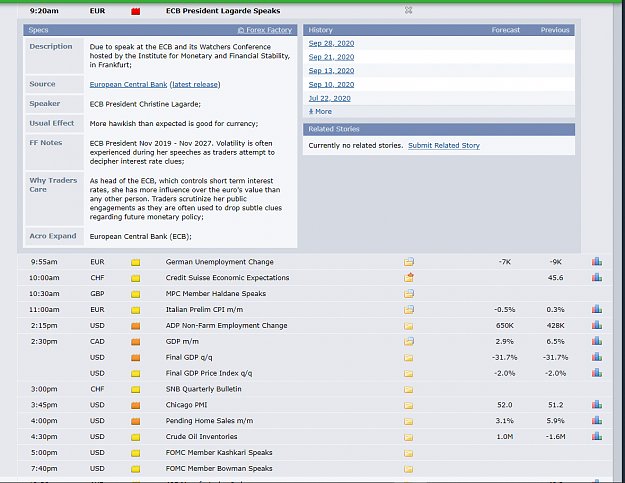
Task: Click red high-impact icon for Lagarde Speaks
Action: [x=136, y=11]
